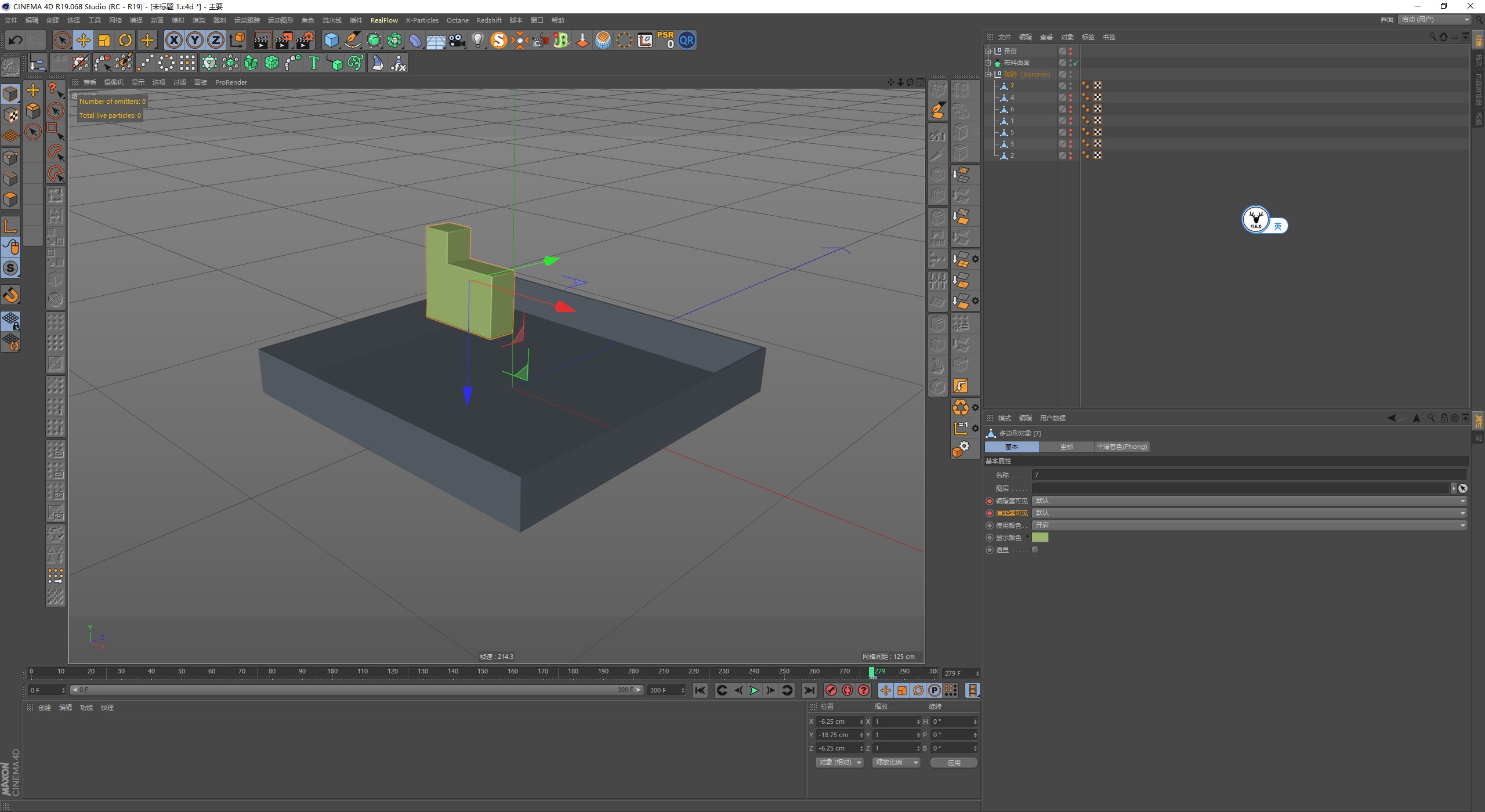
Task: Click the Undo arrow icon
Action: [x=16, y=40]
